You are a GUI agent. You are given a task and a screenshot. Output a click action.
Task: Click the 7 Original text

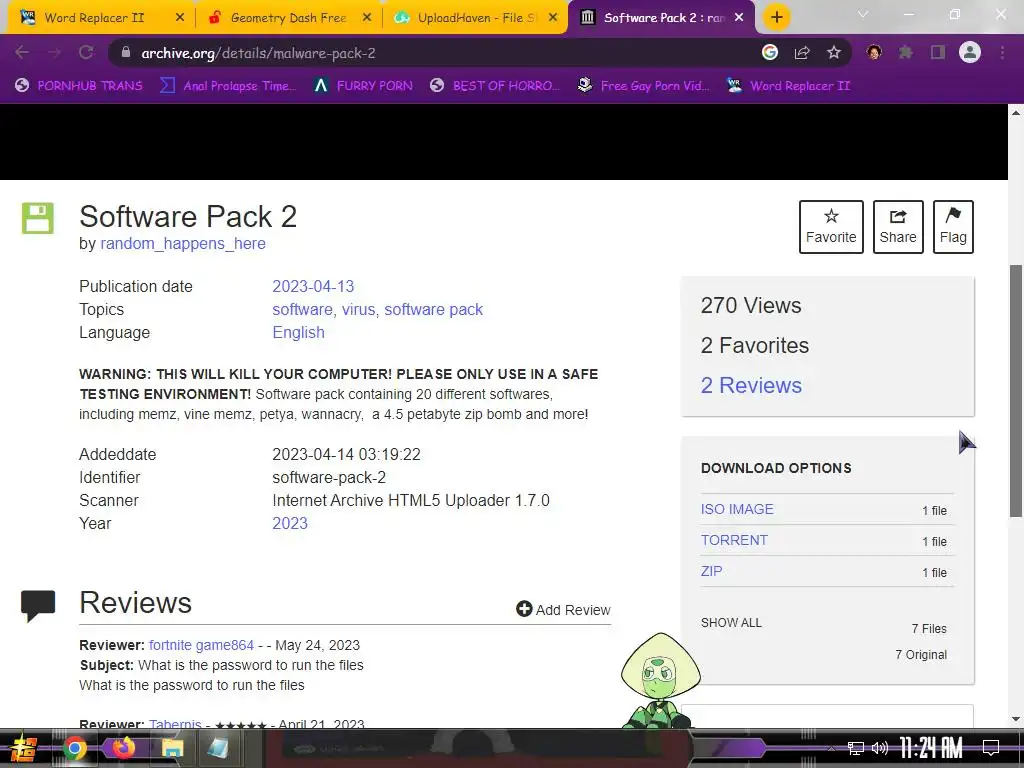tap(921, 654)
